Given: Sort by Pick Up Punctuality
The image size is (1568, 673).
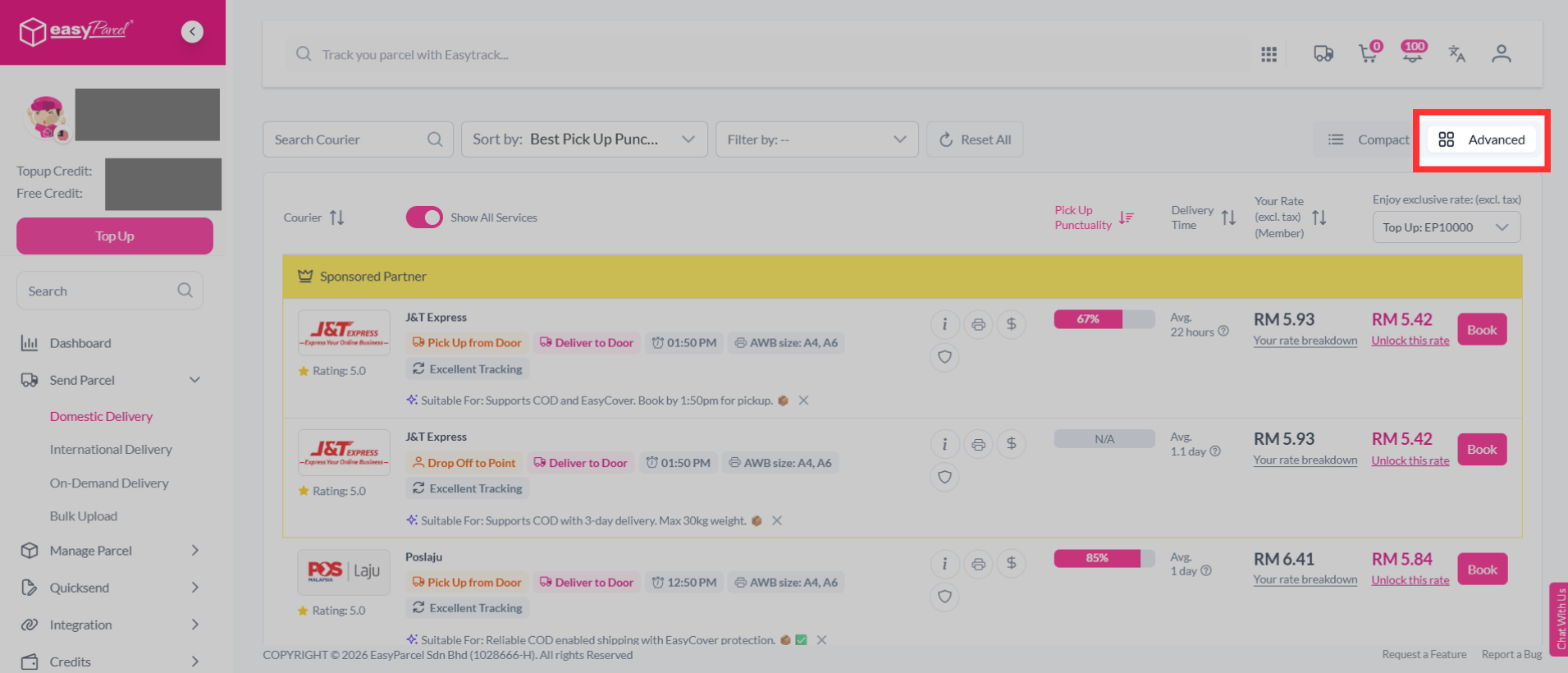Looking at the screenshot, I should [1126, 217].
